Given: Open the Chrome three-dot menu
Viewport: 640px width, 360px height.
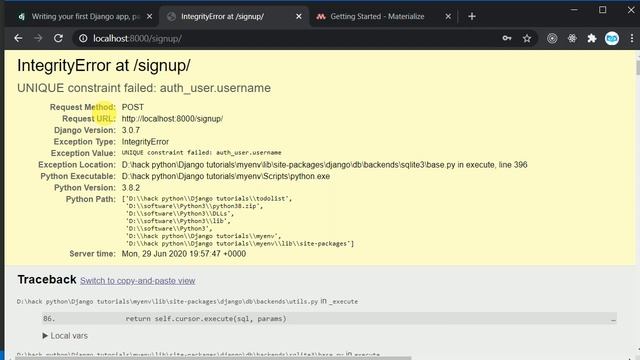Looking at the screenshot, I should [x=632, y=38].
